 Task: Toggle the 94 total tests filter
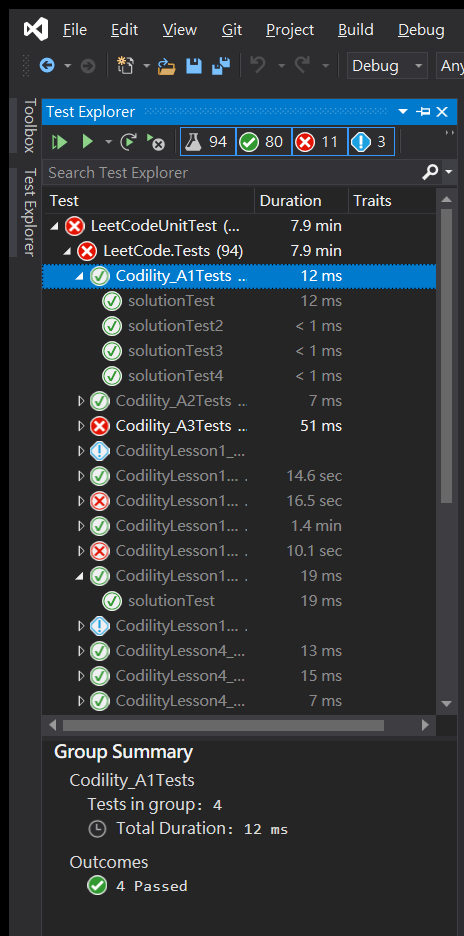pos(208,142)
